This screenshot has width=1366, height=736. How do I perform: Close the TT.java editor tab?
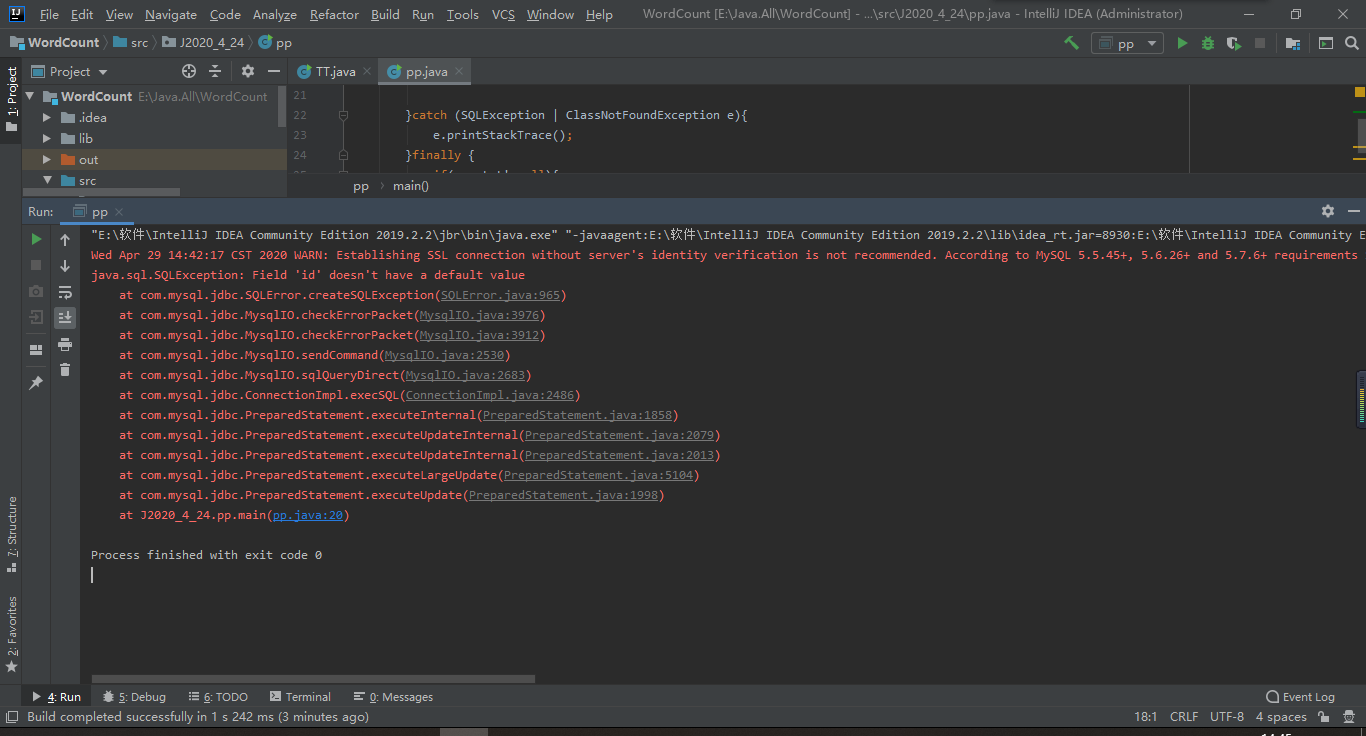pyautogui.click(x=366, y=72)
